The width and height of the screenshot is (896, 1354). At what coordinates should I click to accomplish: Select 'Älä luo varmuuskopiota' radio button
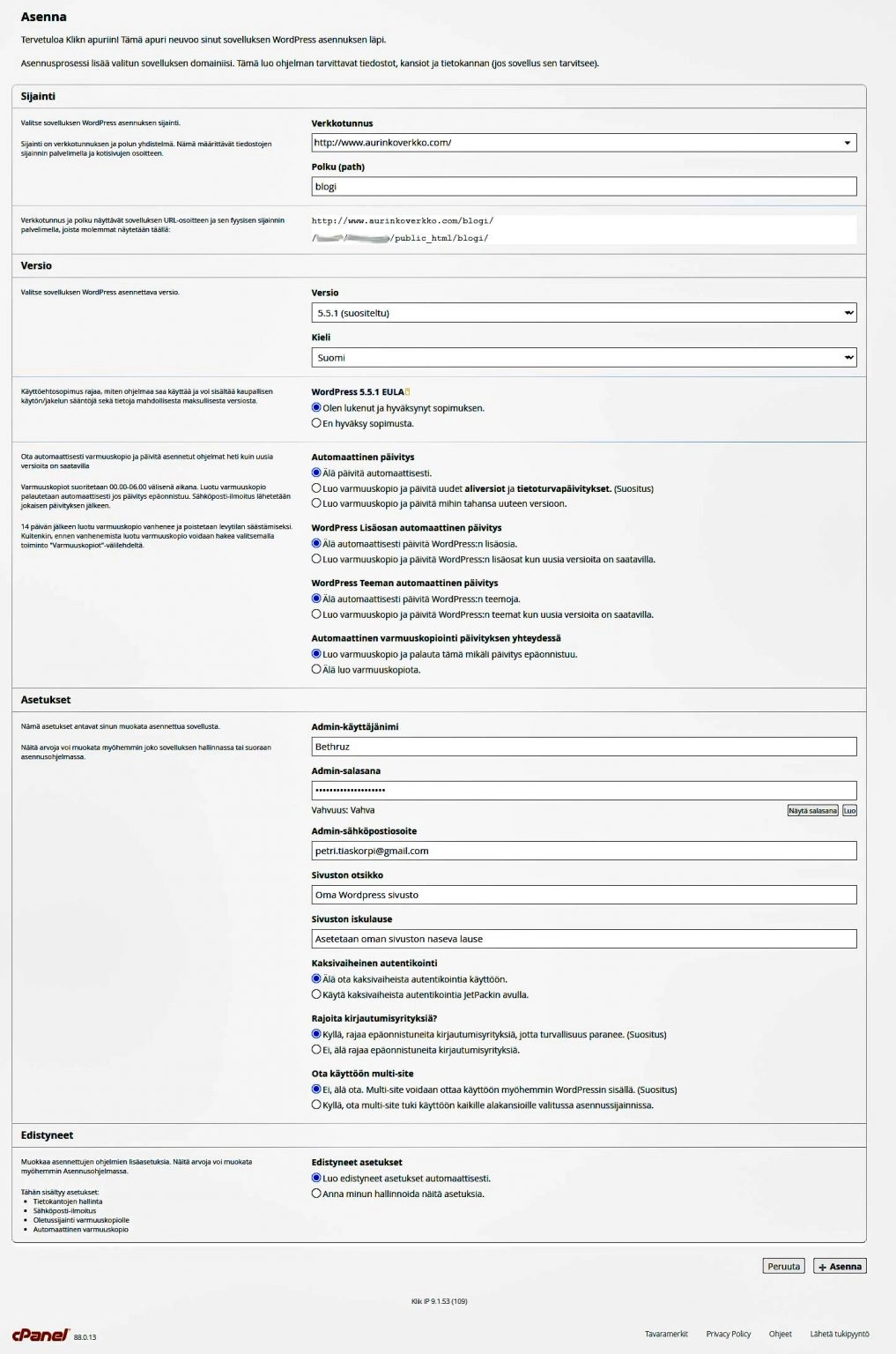pyautogui.click(x=316, y=669)
